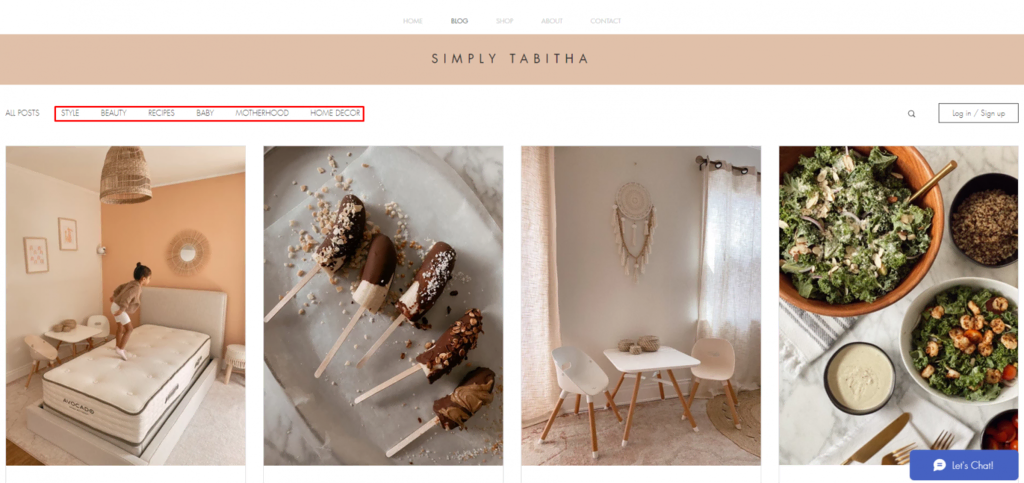Open the bedroom mattress post thumbnail

126,305
